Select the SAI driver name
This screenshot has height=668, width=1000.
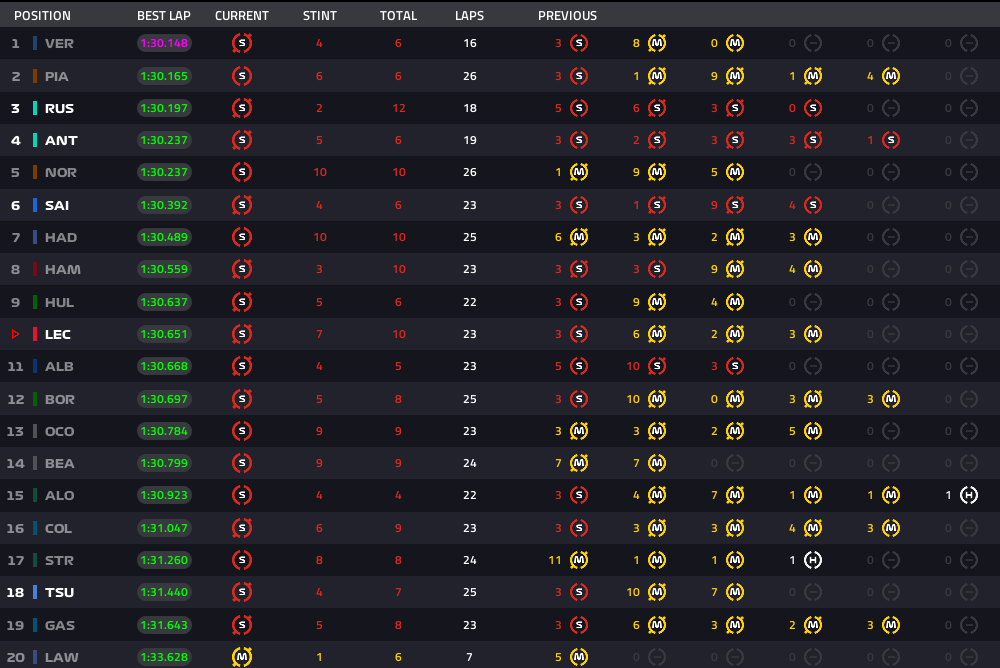(58, 205)
